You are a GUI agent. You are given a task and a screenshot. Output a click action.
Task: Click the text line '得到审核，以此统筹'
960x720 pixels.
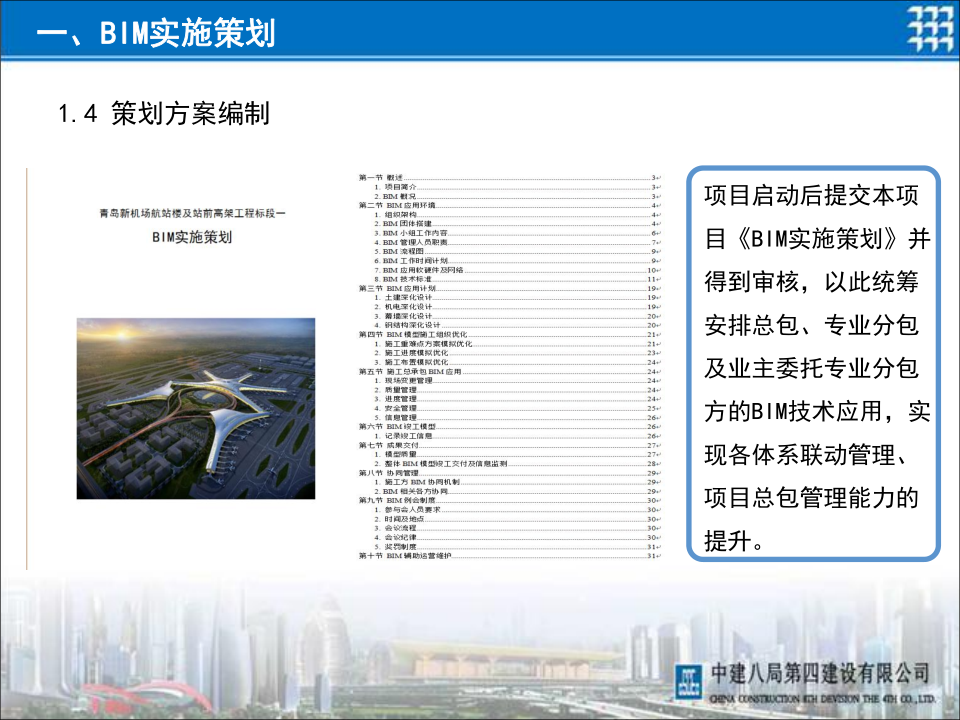(x=812, y=282)
